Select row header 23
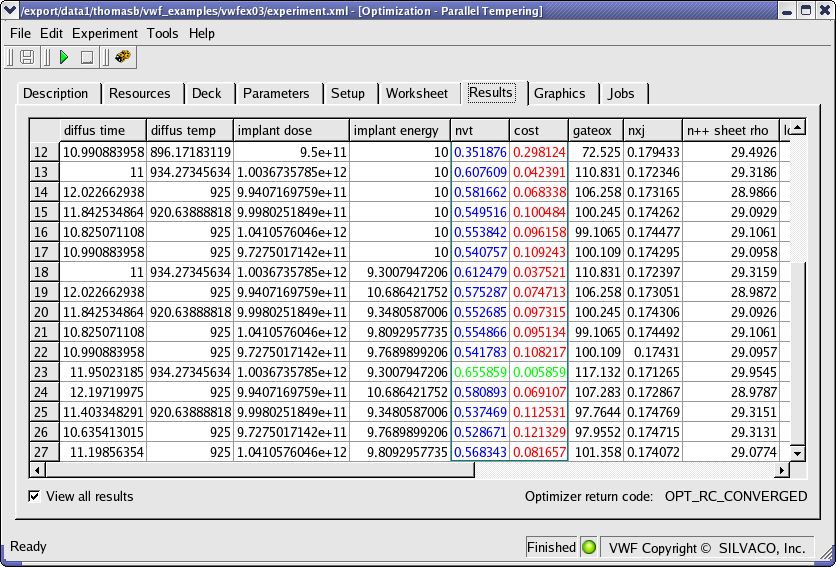 pyautogui.click(x=44, y=372)
